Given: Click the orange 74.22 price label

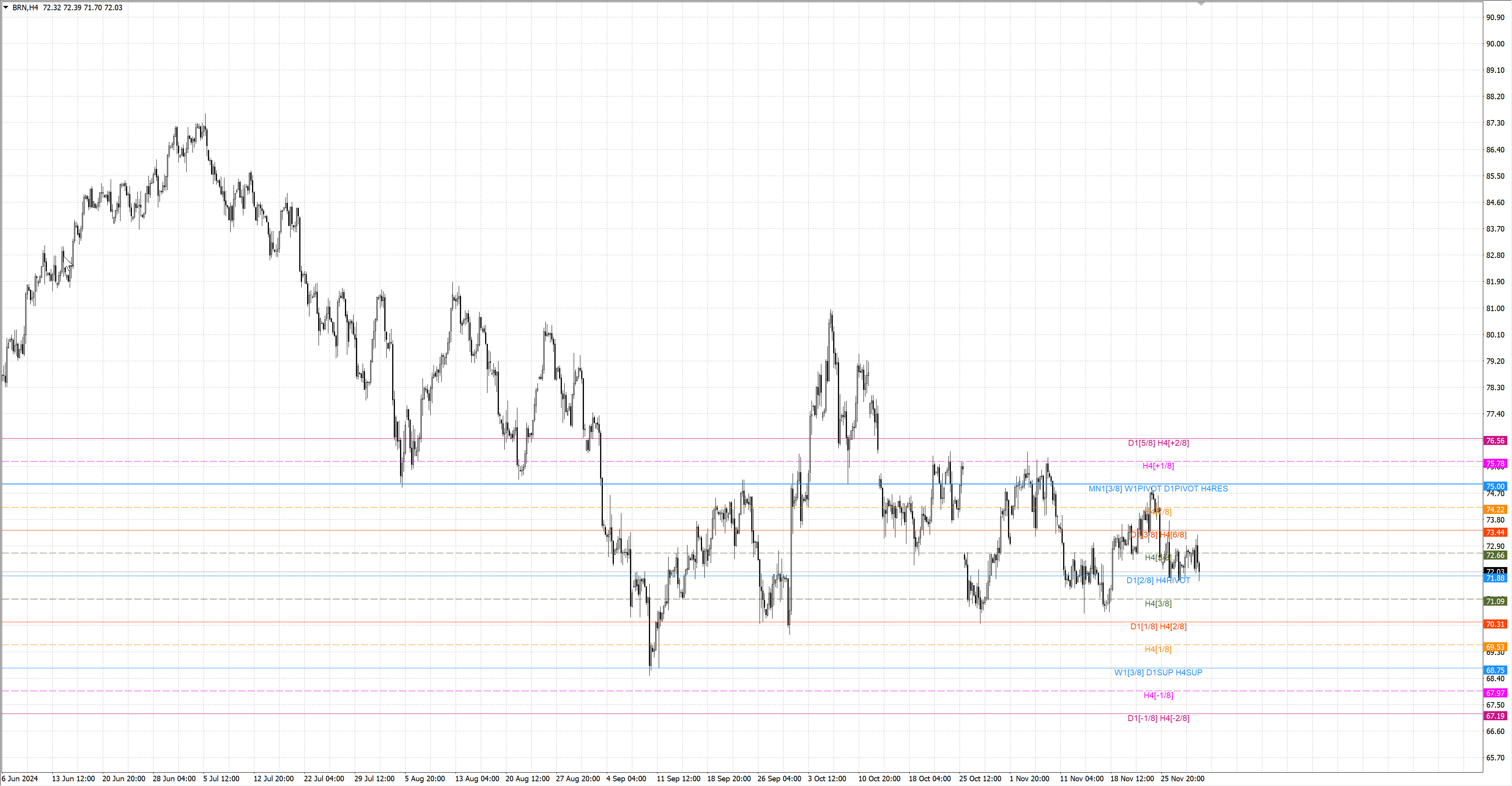Looking at the screenshot, I should tap(1495, 510).
